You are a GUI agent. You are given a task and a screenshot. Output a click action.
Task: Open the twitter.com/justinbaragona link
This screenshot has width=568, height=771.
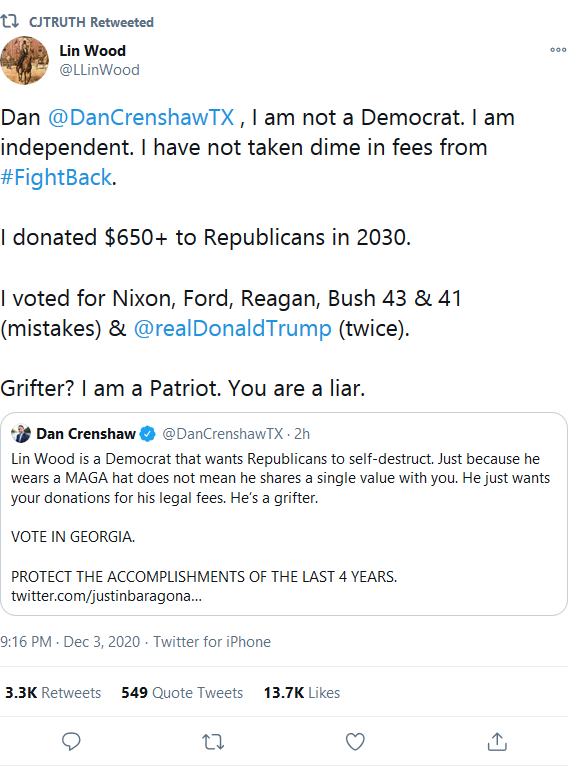(x=106, y=596)
